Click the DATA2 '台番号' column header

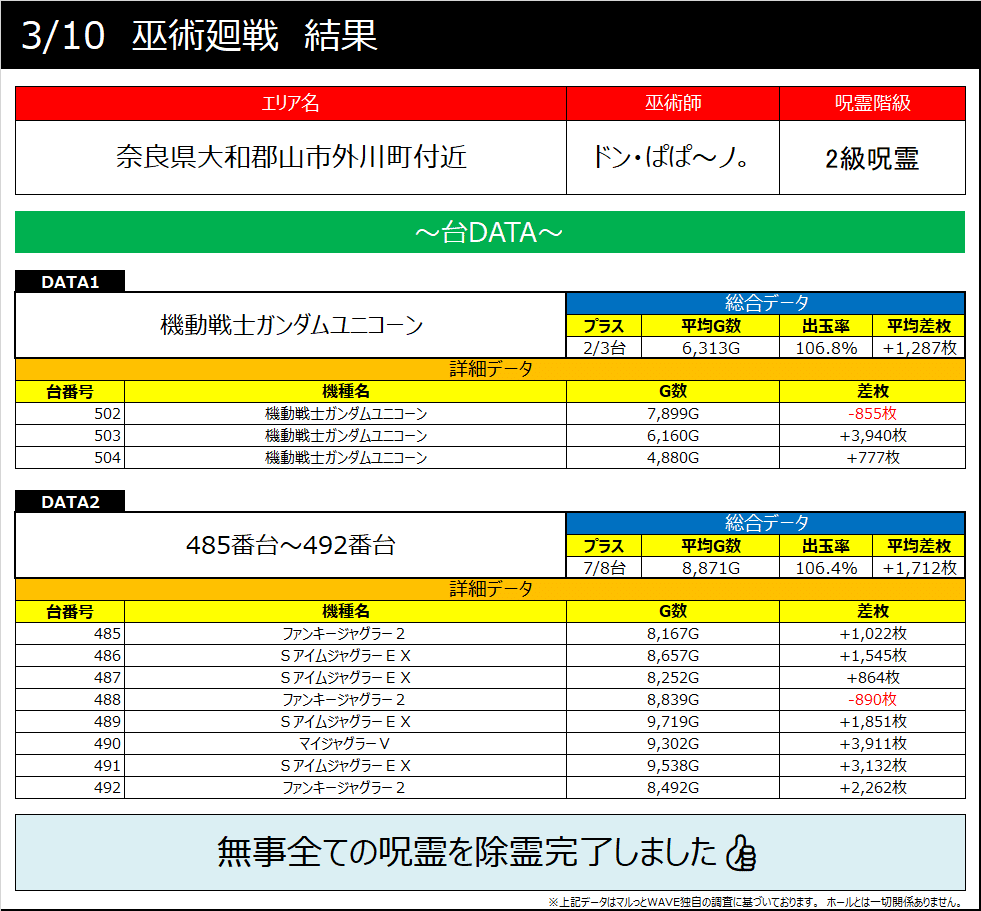tap(70, 611)
